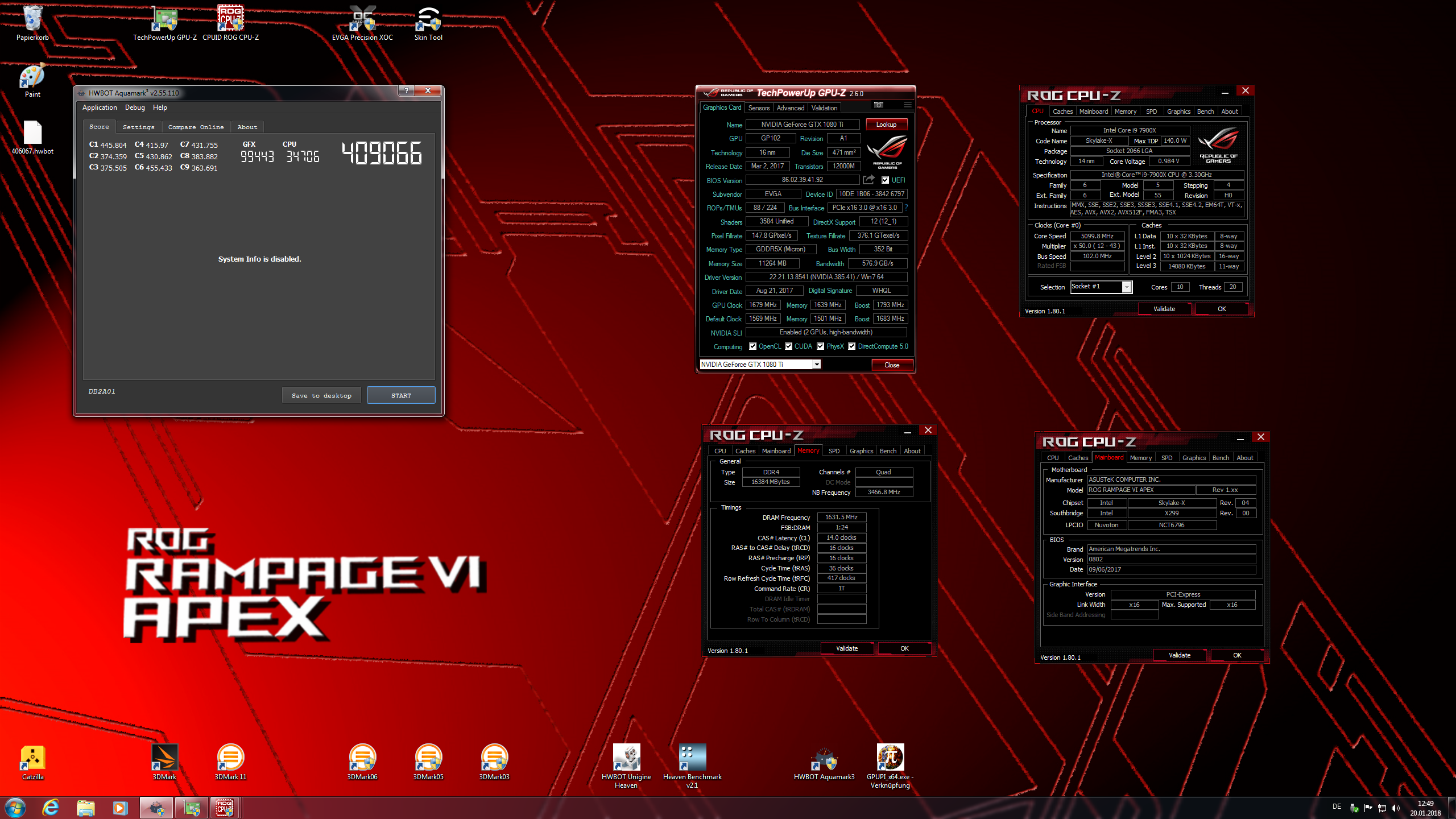Switch to ROG CPU-Z taskbar button

[x=225, y=808]
